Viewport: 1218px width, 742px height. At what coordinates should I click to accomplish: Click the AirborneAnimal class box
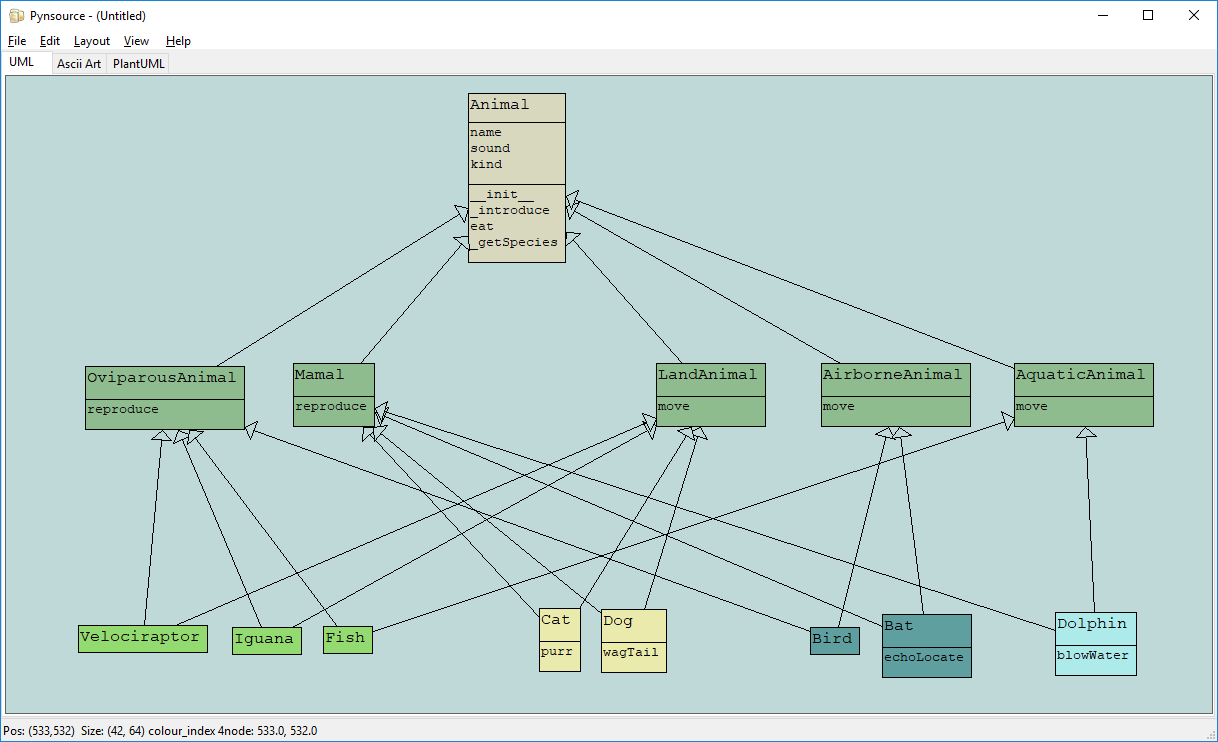895,376
